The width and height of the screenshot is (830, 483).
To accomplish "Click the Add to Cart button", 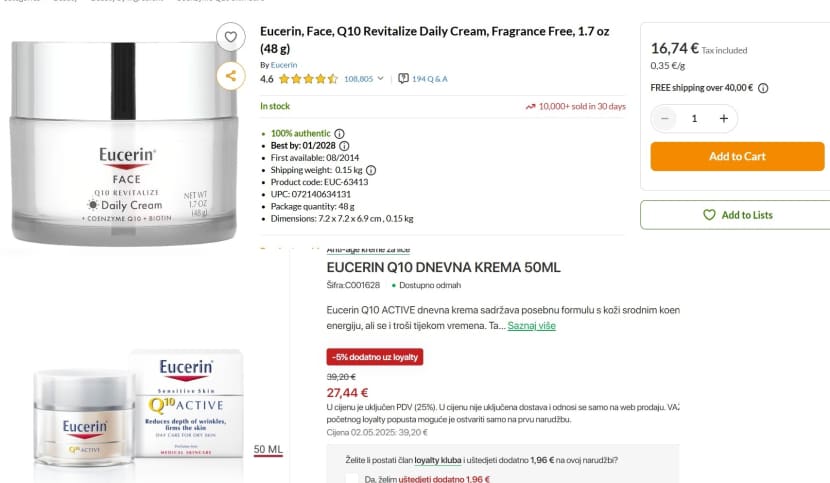I will (737, 156).
